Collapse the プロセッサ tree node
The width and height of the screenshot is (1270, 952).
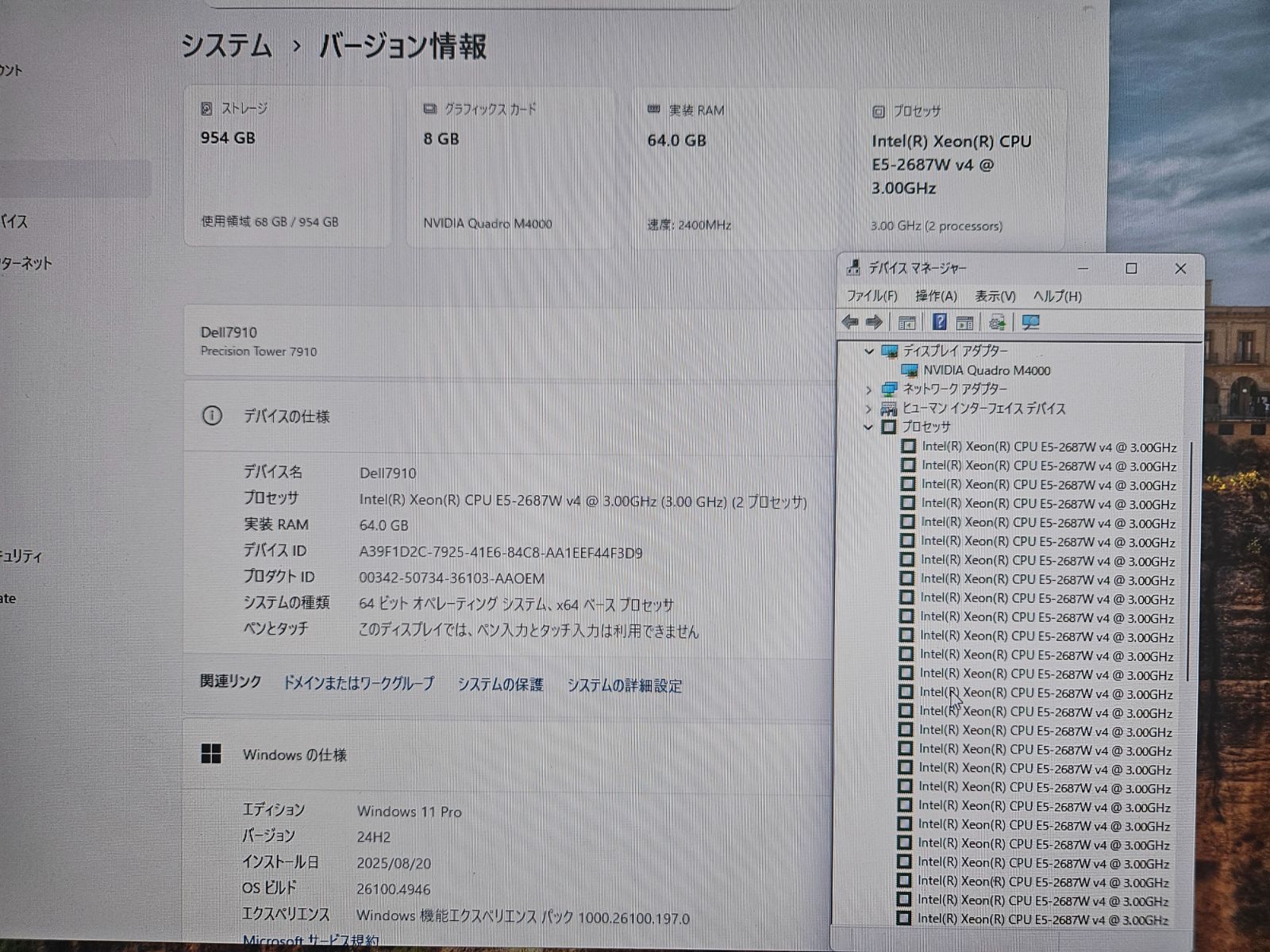click(x=868, y=427)
